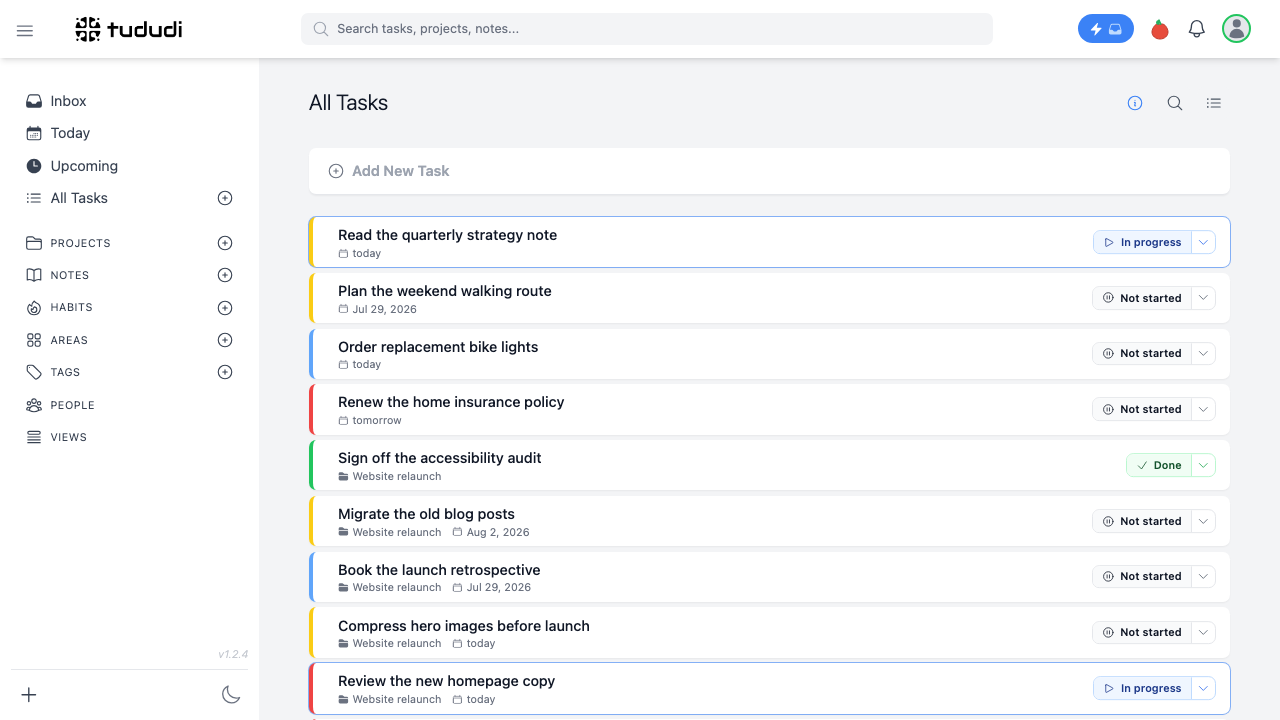Focus the search tasks, projects, notes field
Viewport: 1280px width, 720px height.
click(647, 29)
